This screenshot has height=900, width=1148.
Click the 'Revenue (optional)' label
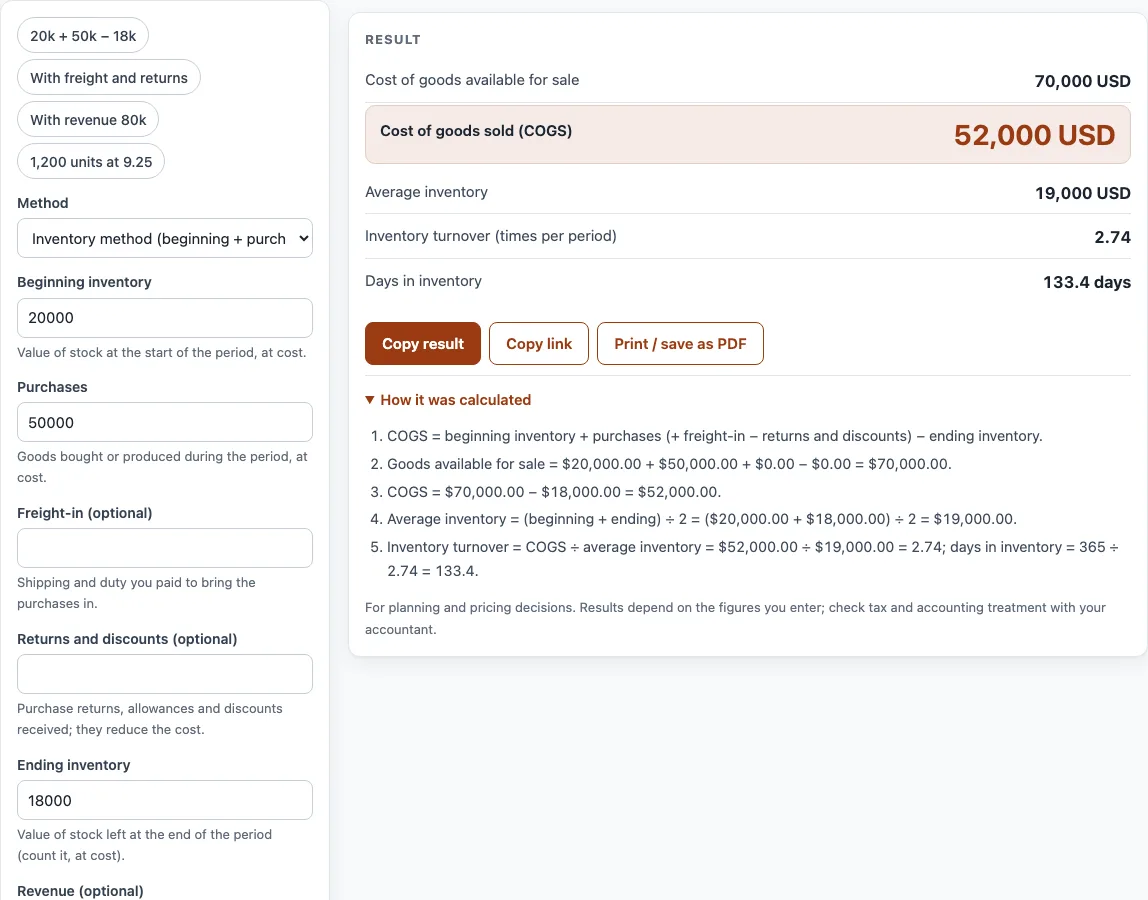pyautogui.click(x=81, y=890)
